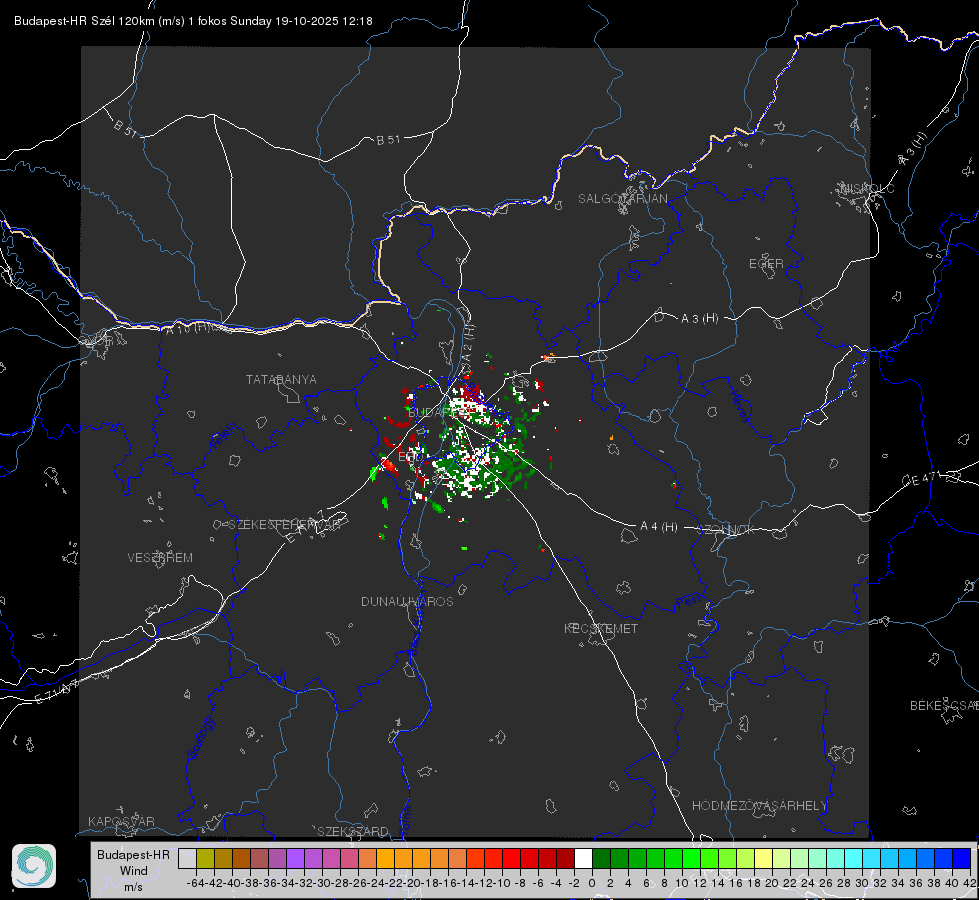Pick the yellow 18 m/s legend swatch

coord(764,858)
